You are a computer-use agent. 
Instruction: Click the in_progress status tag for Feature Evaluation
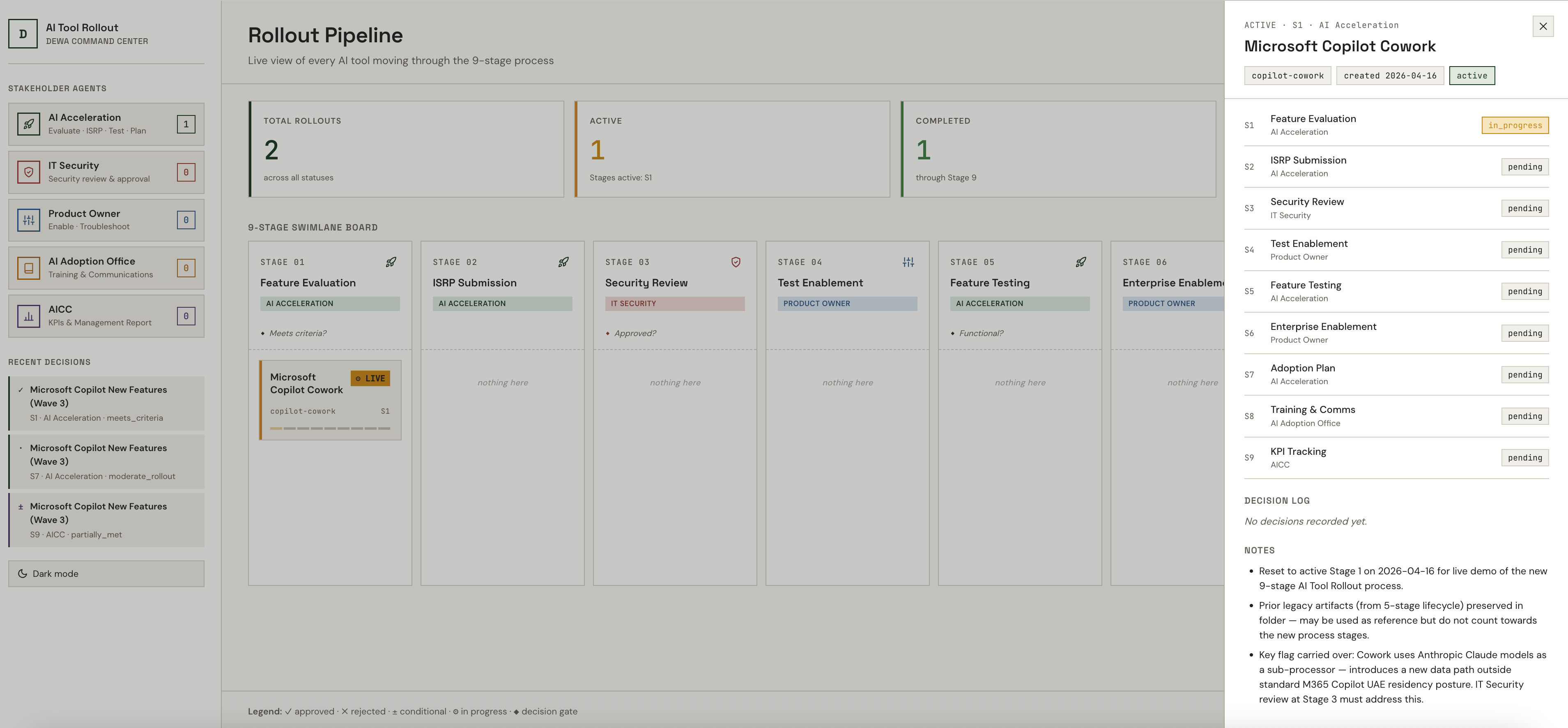coord(1515,125)
